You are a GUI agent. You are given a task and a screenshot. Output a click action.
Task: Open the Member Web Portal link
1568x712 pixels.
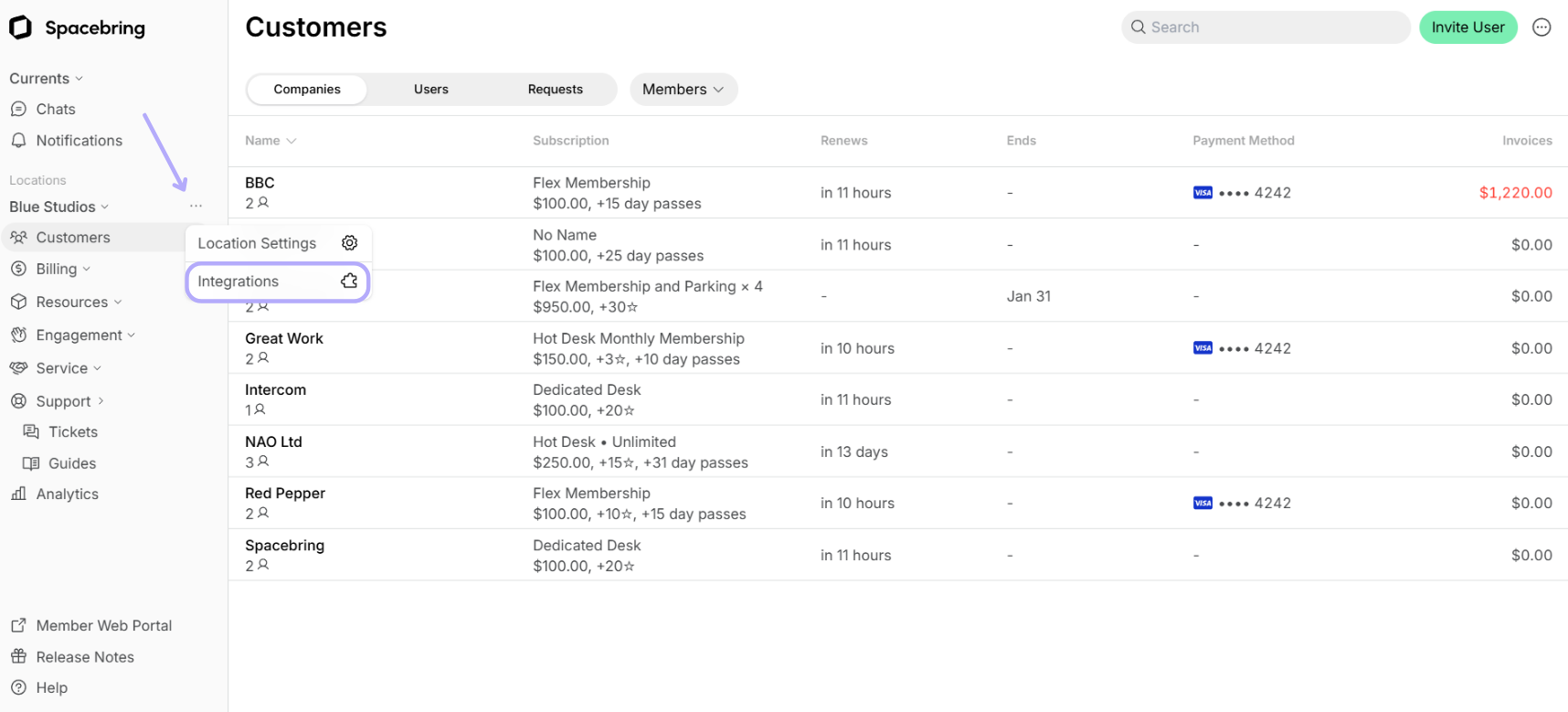(x=91, y=625)
